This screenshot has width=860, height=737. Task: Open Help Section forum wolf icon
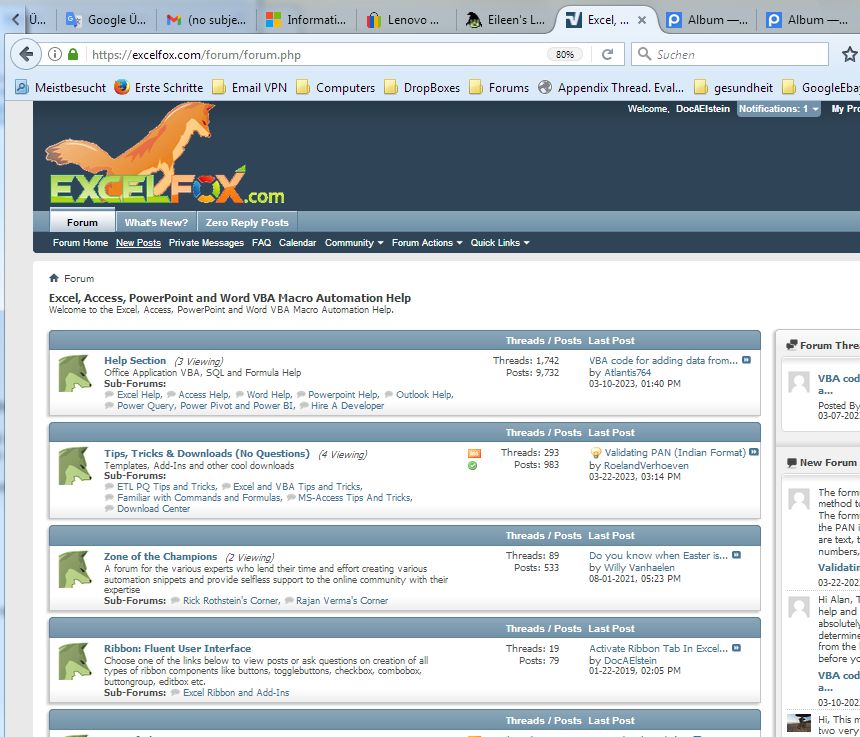click(x=75, y=373)
